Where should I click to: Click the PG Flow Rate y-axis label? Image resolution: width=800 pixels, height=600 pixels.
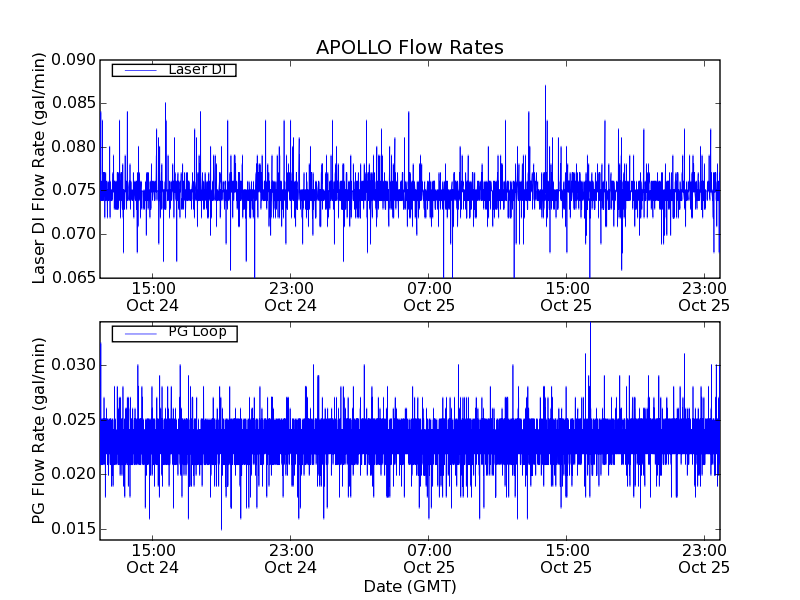point(40,430)
